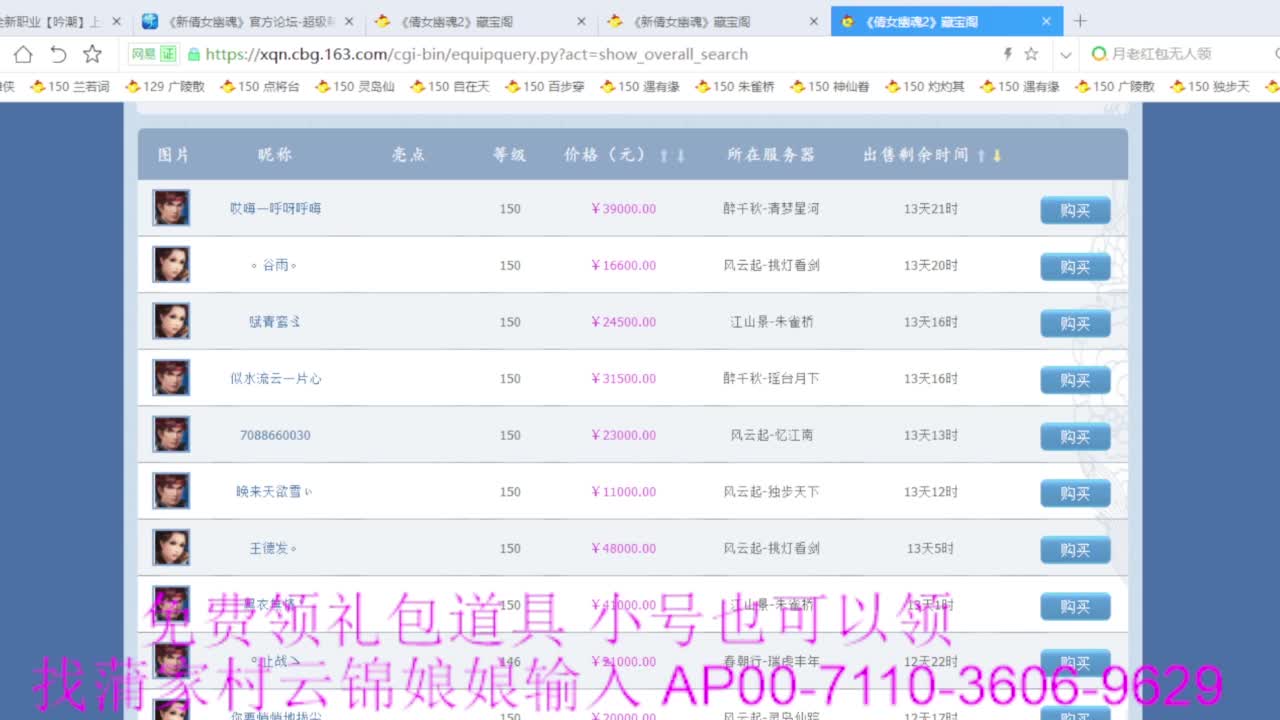Click the home icon in the browser toolbar

point(24,55)
